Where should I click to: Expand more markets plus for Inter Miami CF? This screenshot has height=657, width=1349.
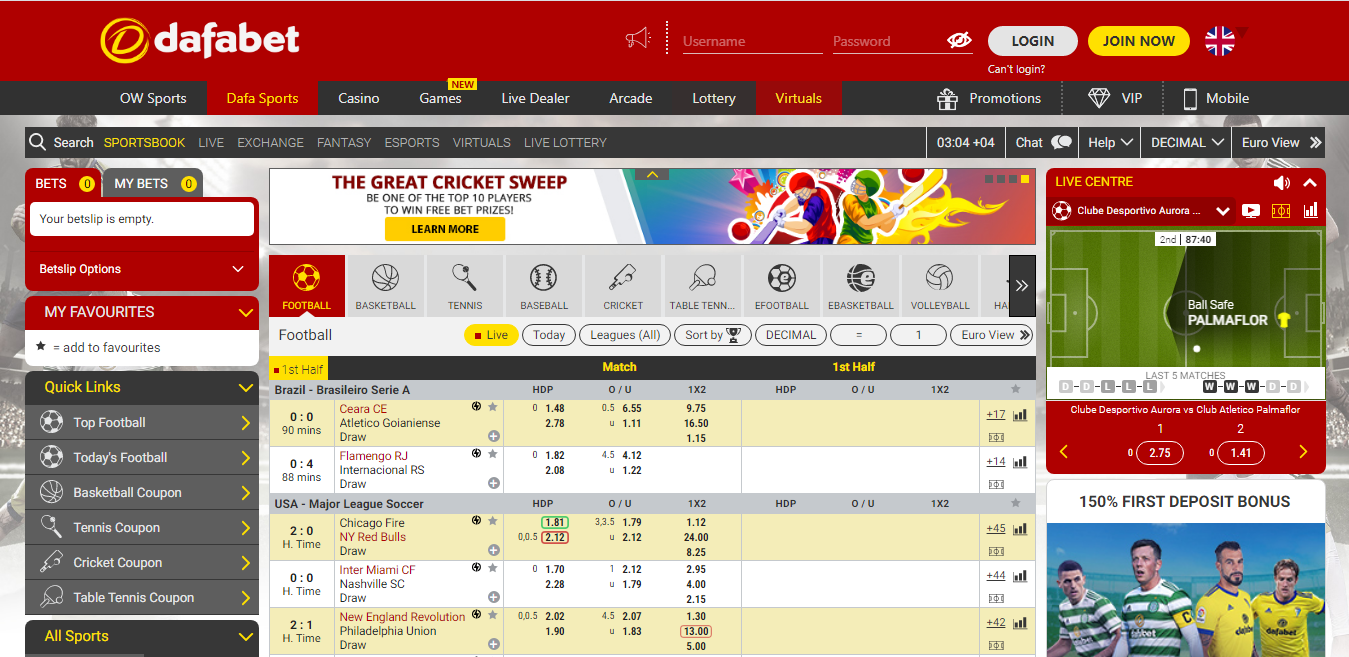494,597
